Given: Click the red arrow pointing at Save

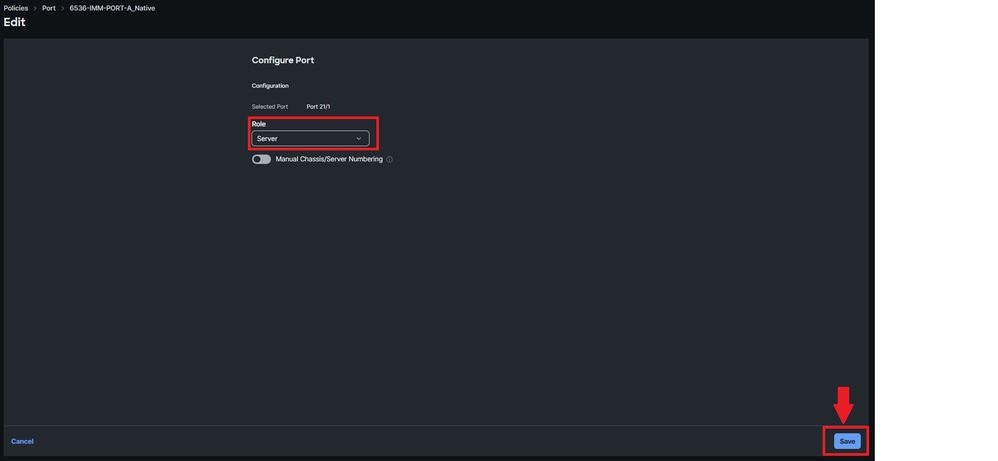Looking at the screenshot, I should tap(843, 404).
